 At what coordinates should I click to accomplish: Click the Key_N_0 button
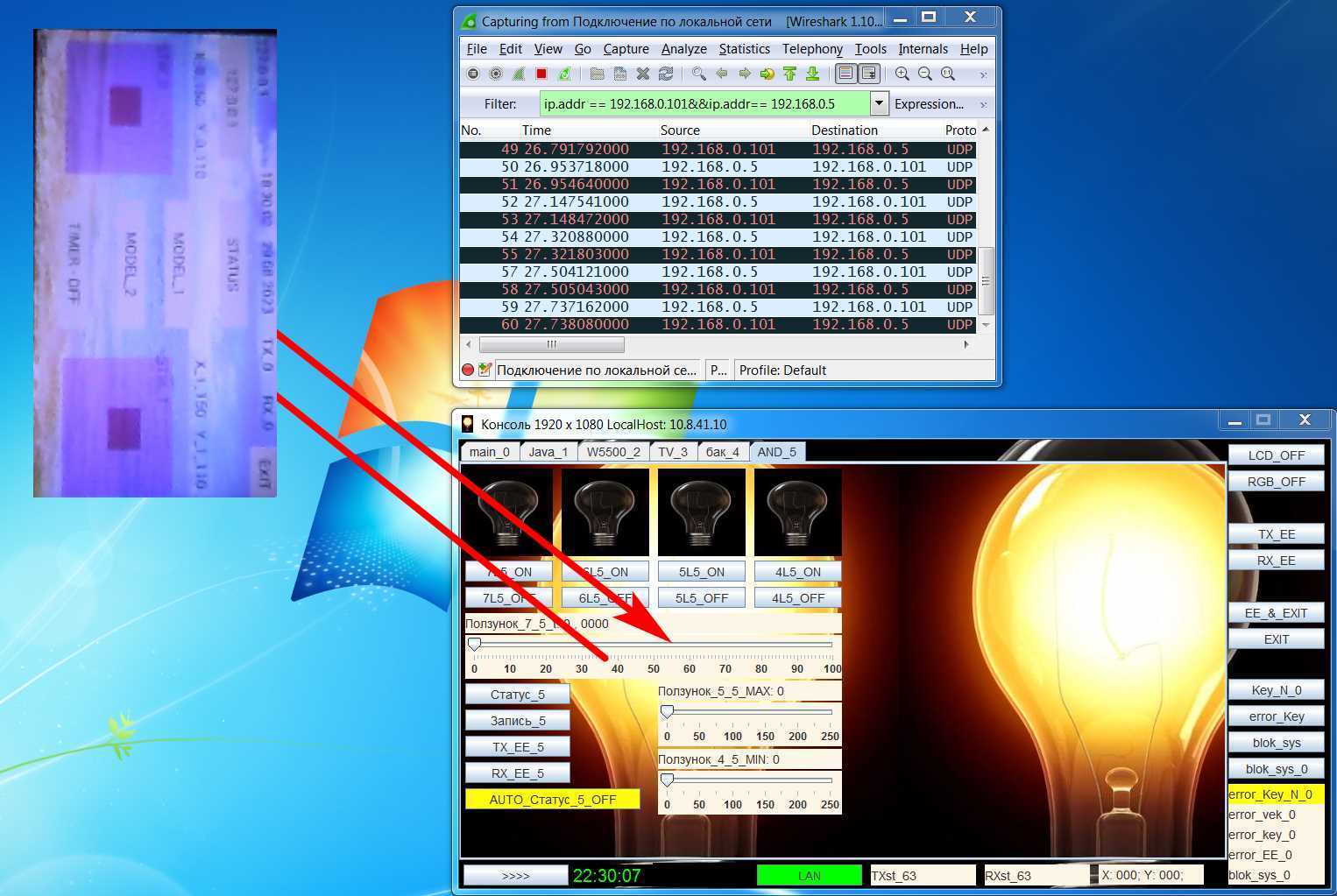[1276, 690]
